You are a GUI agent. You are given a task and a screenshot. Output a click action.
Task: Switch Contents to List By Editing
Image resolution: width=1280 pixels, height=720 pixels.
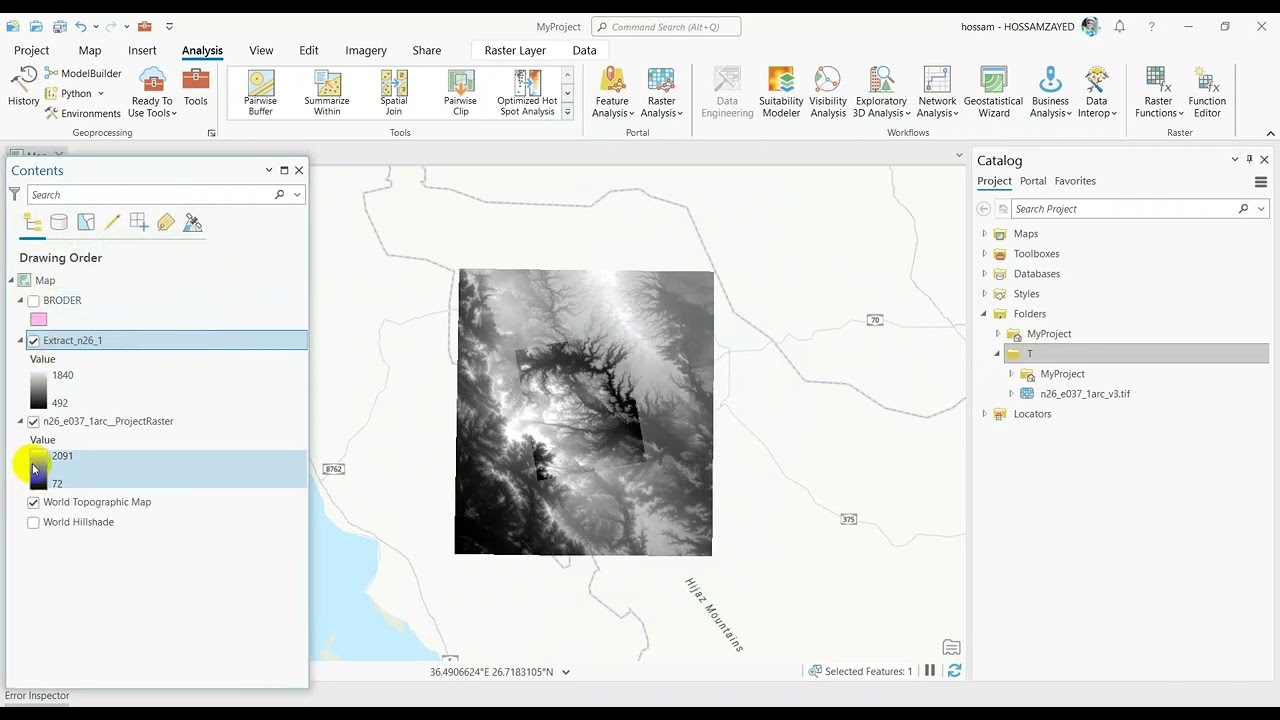112,223
